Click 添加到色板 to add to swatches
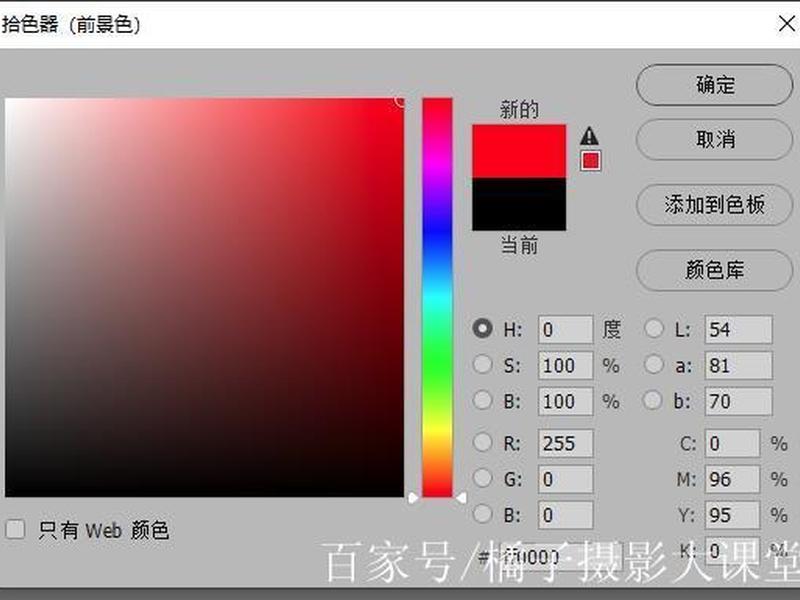 tap(714, 205)
